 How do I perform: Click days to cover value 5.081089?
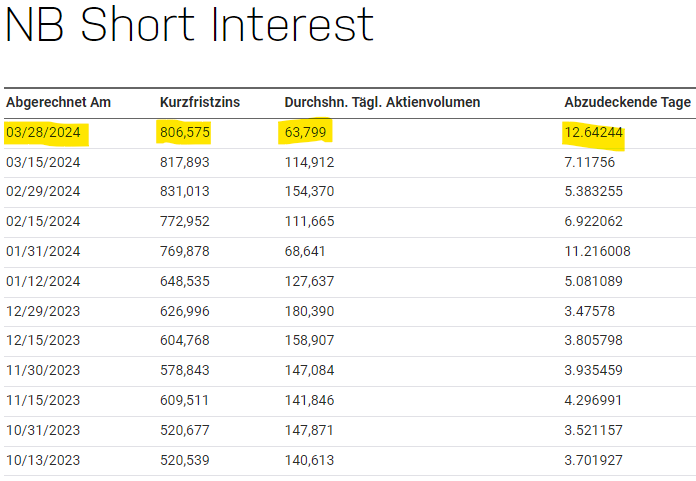[x=598, y=281]
